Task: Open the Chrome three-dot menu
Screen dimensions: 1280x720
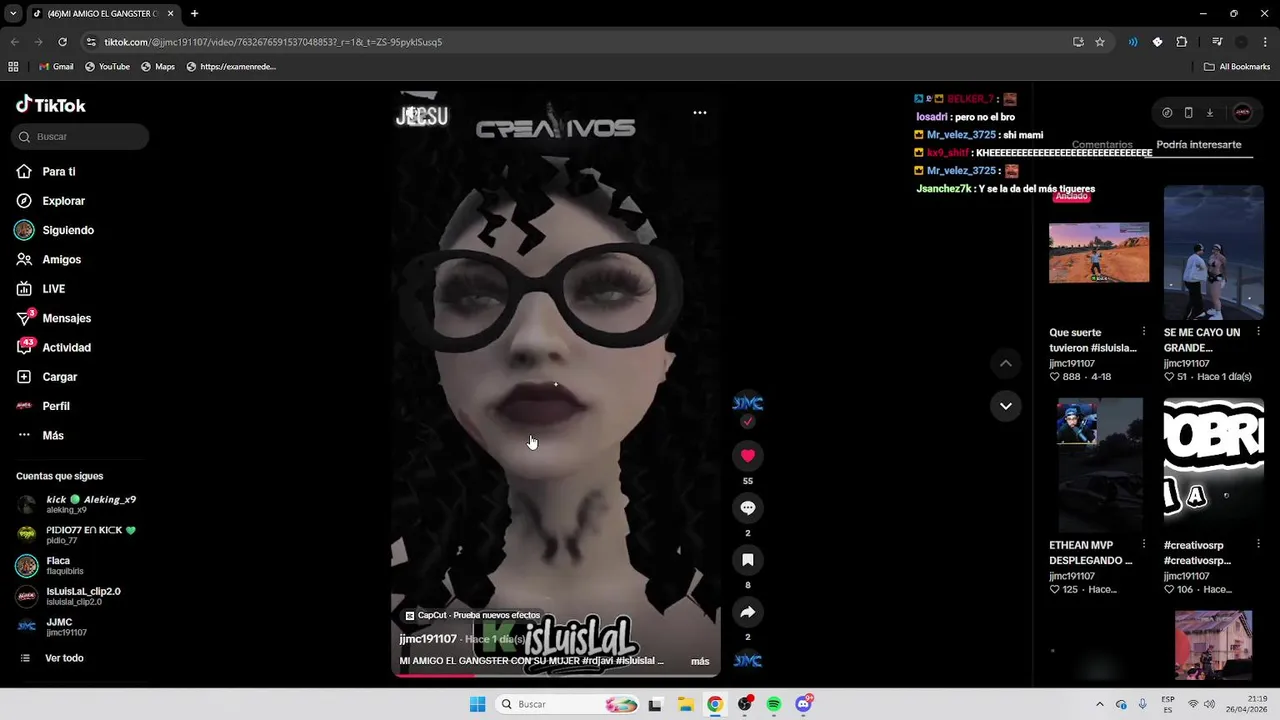Action: [x=1266, y=42]
